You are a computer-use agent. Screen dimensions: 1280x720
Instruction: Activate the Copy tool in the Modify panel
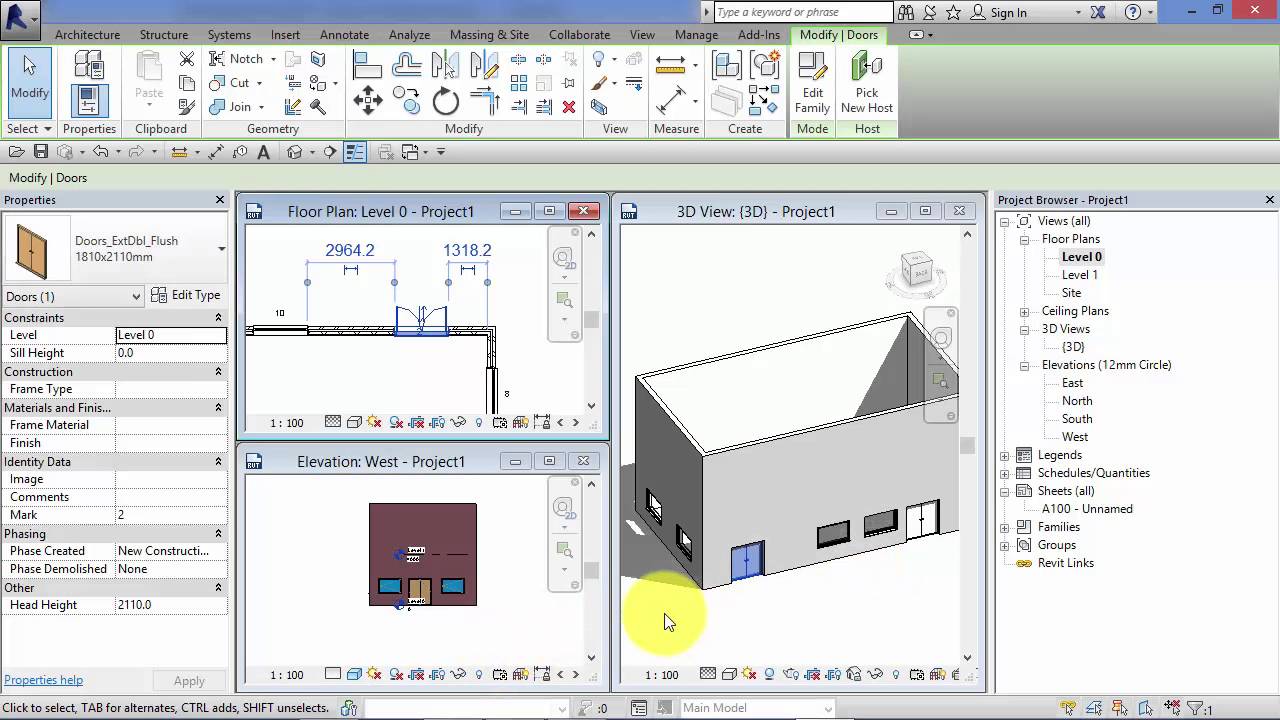click(x=406, y=100)
